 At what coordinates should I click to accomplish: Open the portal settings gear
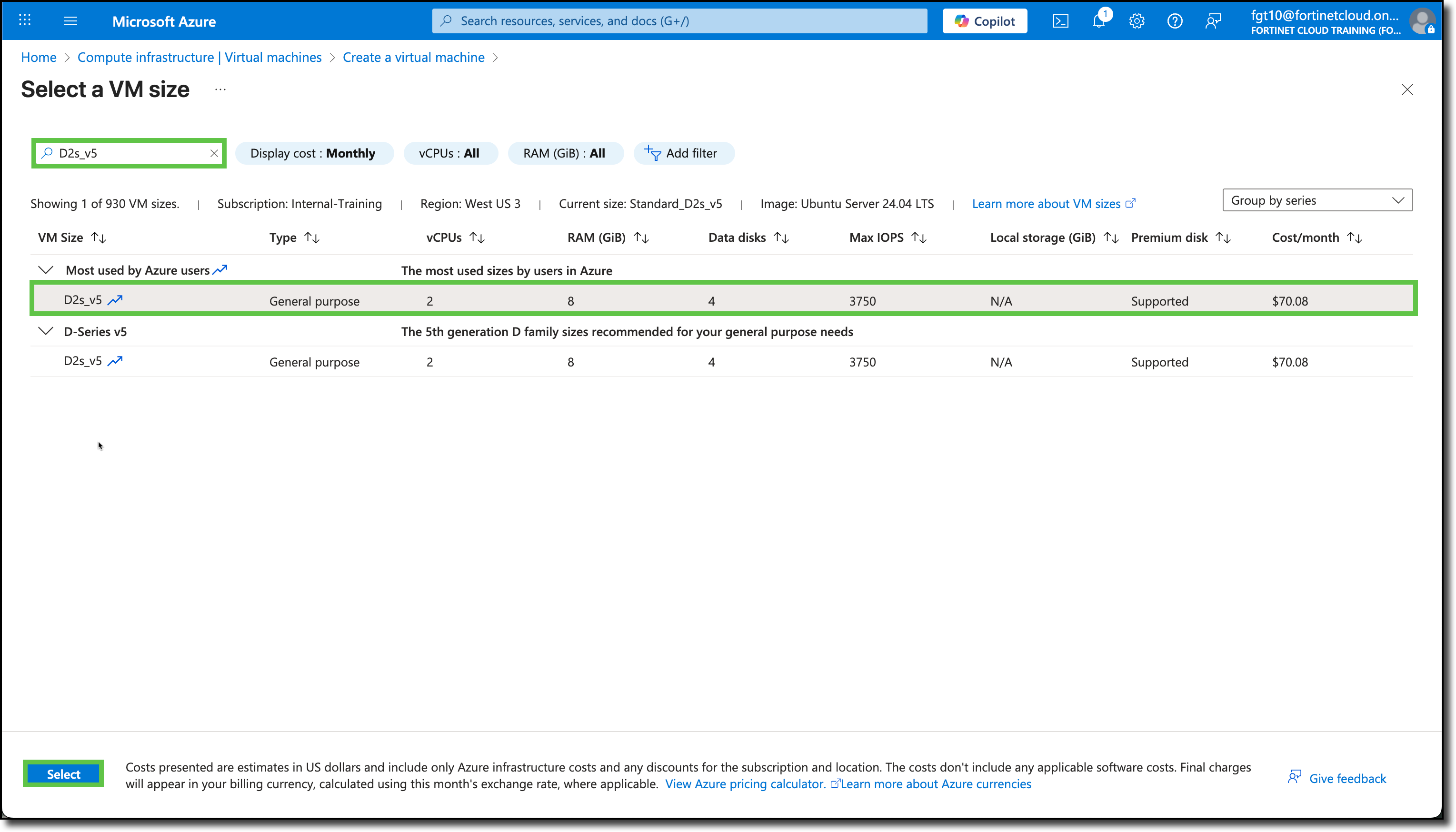1137,20
